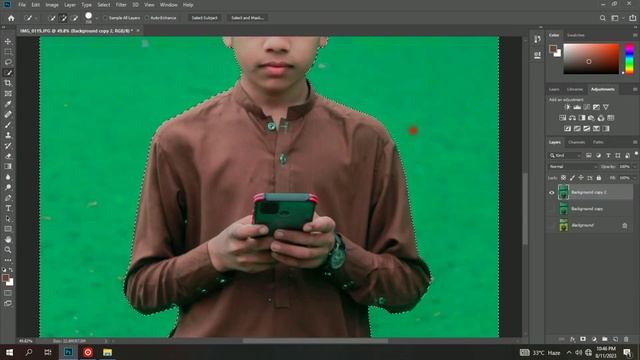The height and width of the screenshot is (360, 640).
Task: Select the Clone Stamp tool
Action: [x=8, y=135]
